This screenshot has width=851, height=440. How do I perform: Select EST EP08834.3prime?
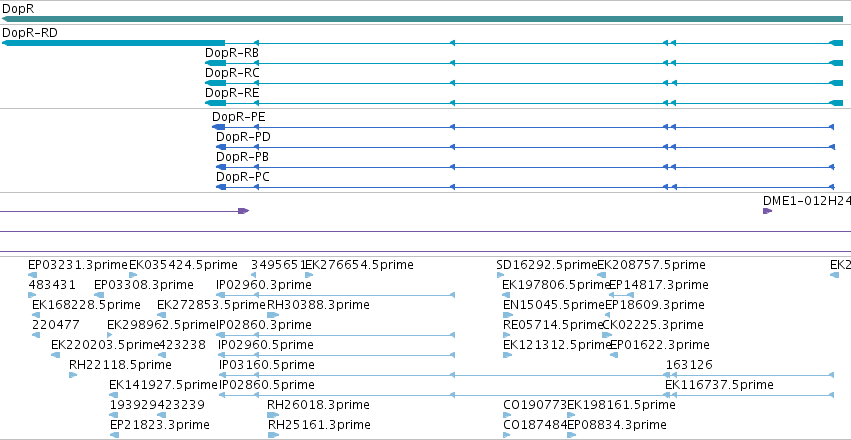click(x=617, y=425)
